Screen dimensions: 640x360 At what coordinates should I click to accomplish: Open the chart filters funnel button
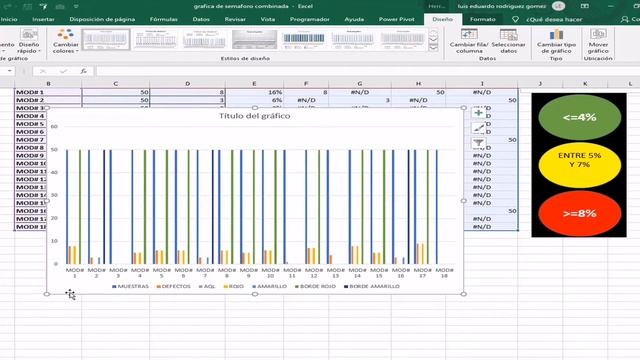point(479,143)
